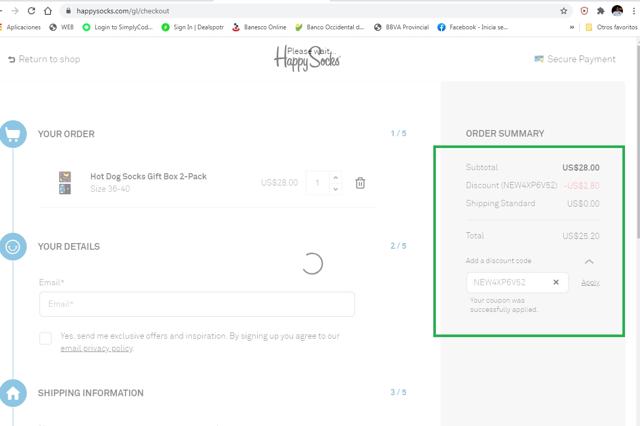Click the address bar URL
This screenshot has width=640, height=426.
tap(123, 11)
